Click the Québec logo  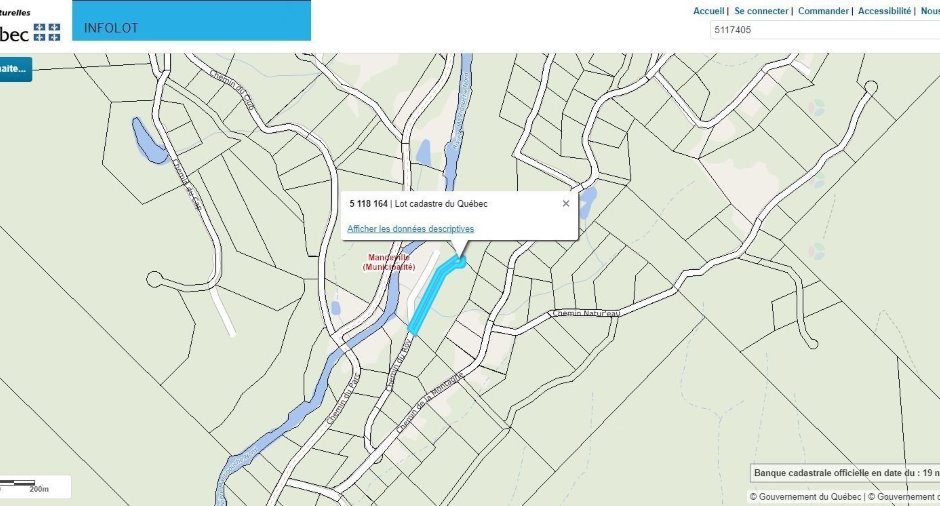click(30, 32)
